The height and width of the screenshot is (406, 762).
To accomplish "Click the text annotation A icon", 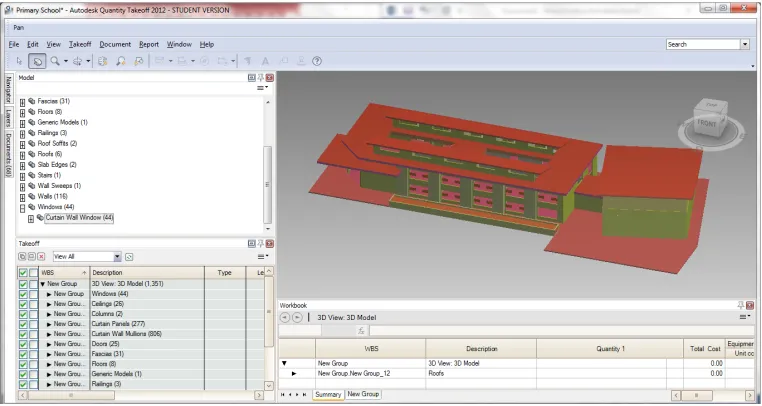I will pyautogui.click(x=265, y=61).
